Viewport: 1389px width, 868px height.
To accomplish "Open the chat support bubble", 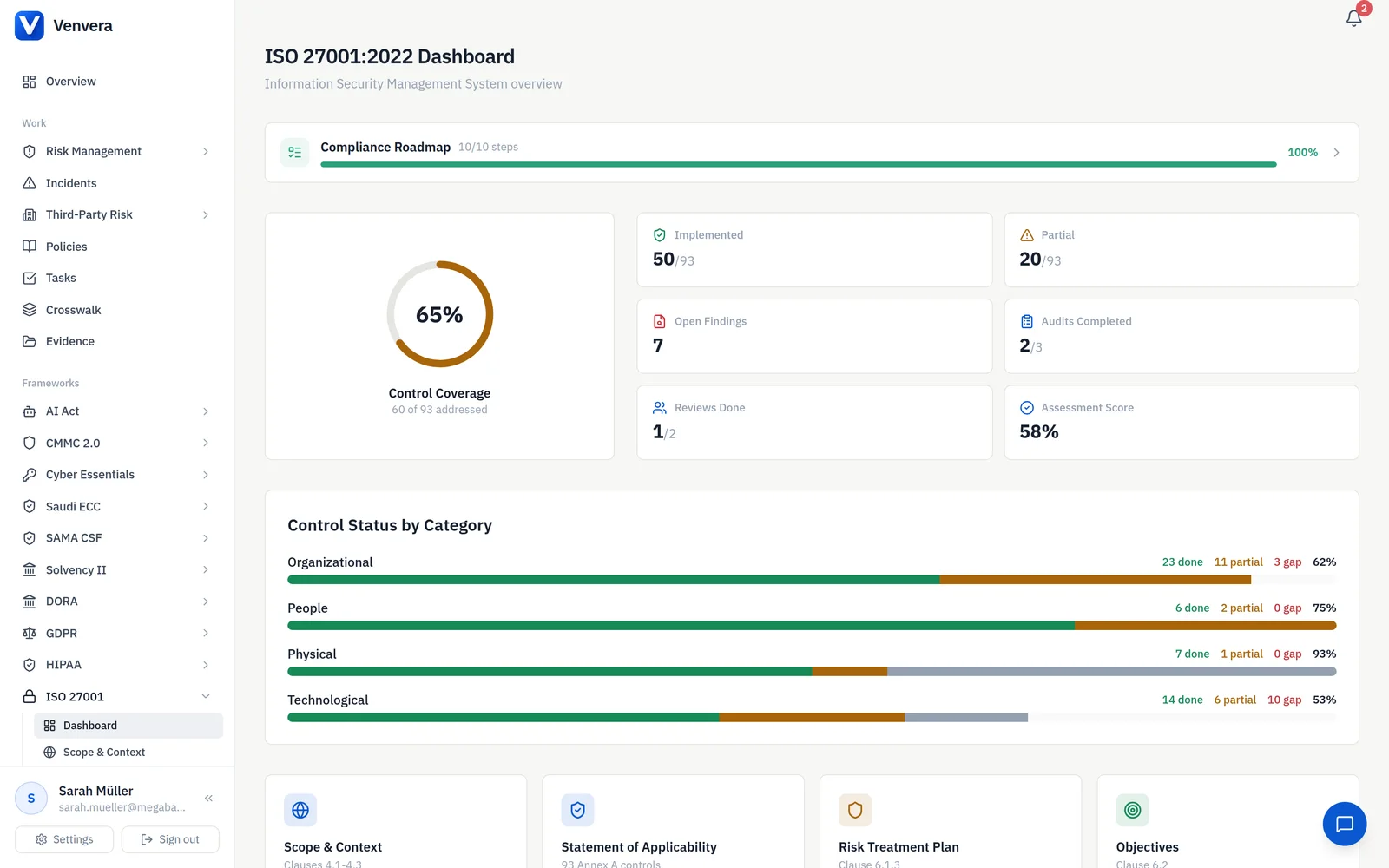I will click(1344, 824).
